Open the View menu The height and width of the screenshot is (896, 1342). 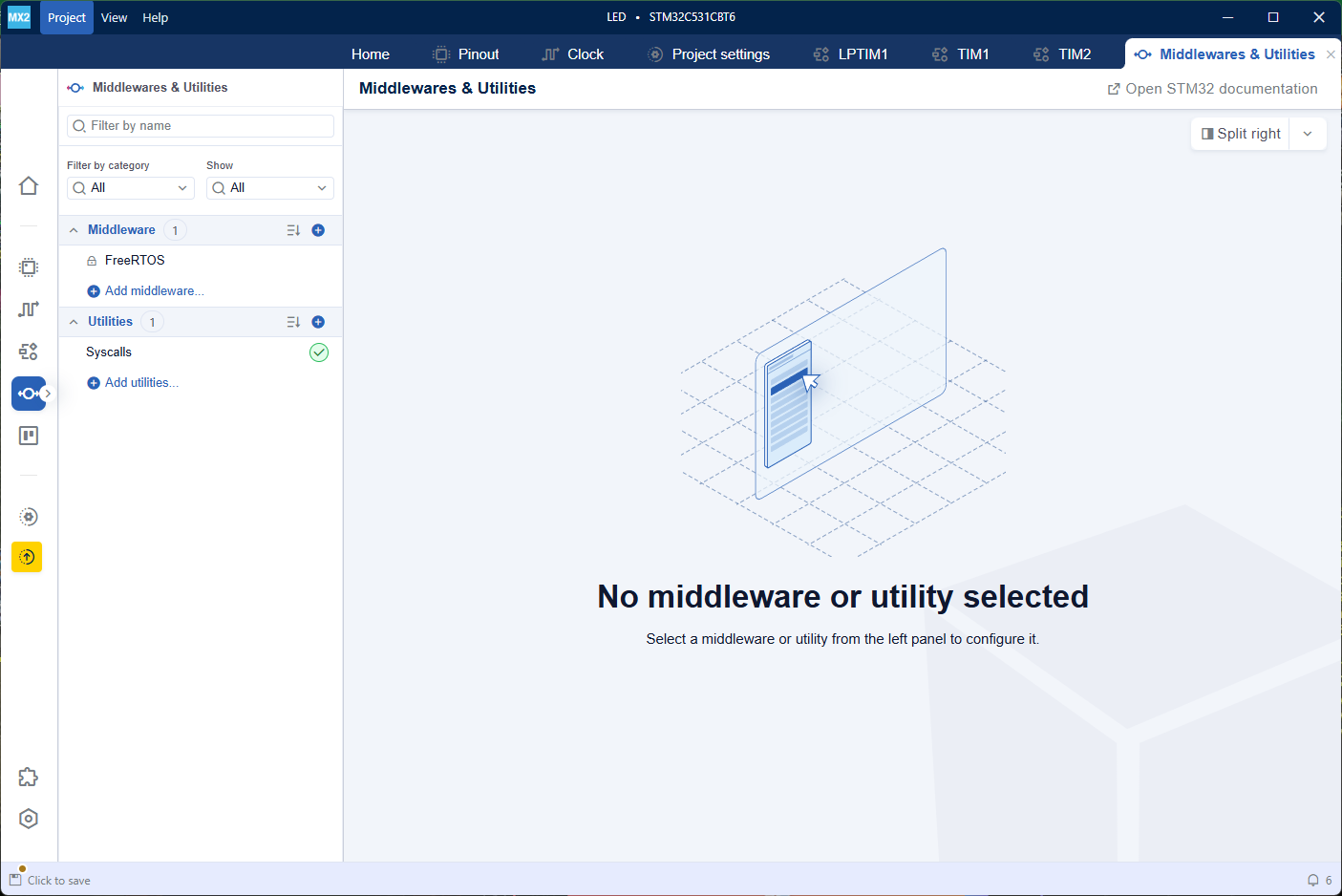coord(114,17)
